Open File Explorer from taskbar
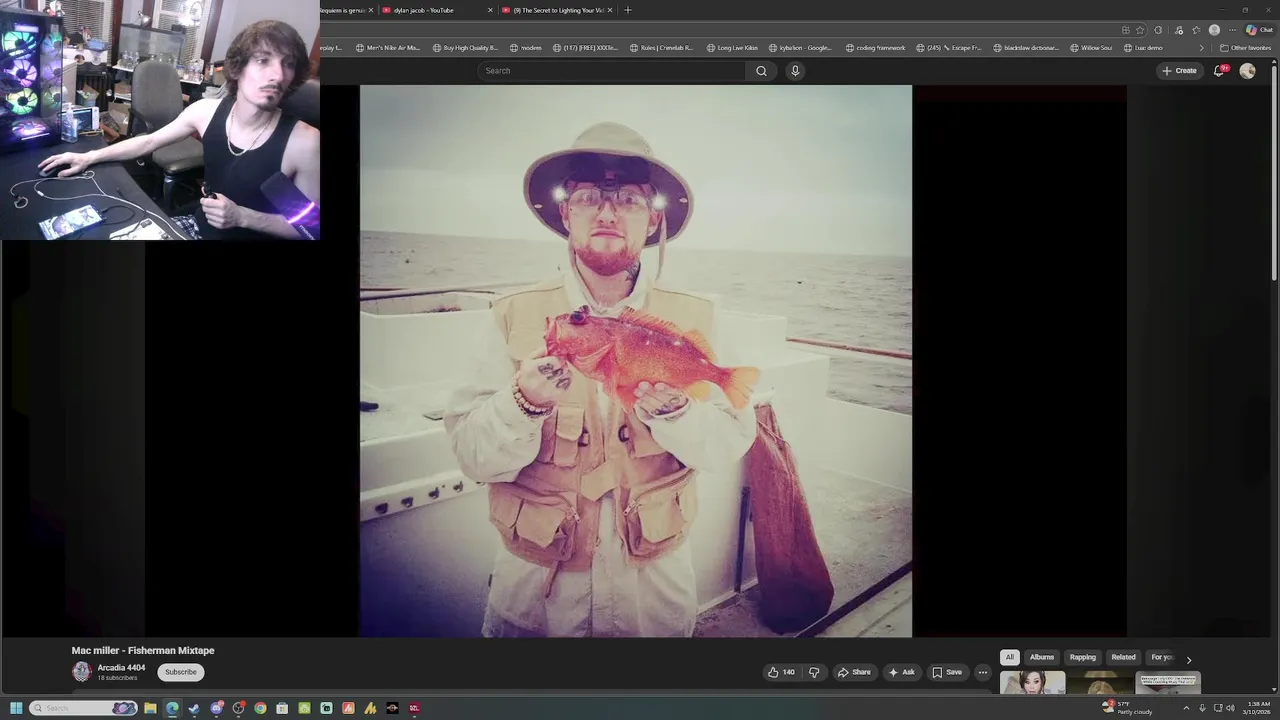1280x720 pixels. point(150,708)
